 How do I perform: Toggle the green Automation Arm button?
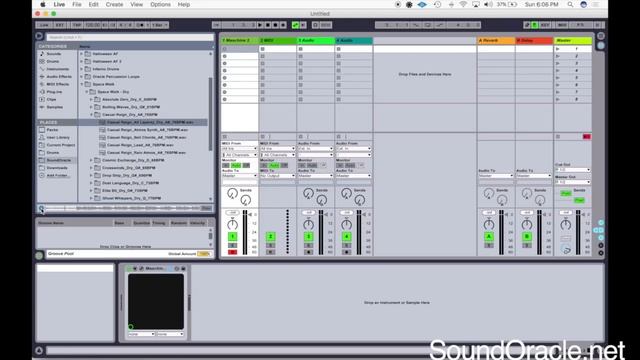click(x=296, y=25)
